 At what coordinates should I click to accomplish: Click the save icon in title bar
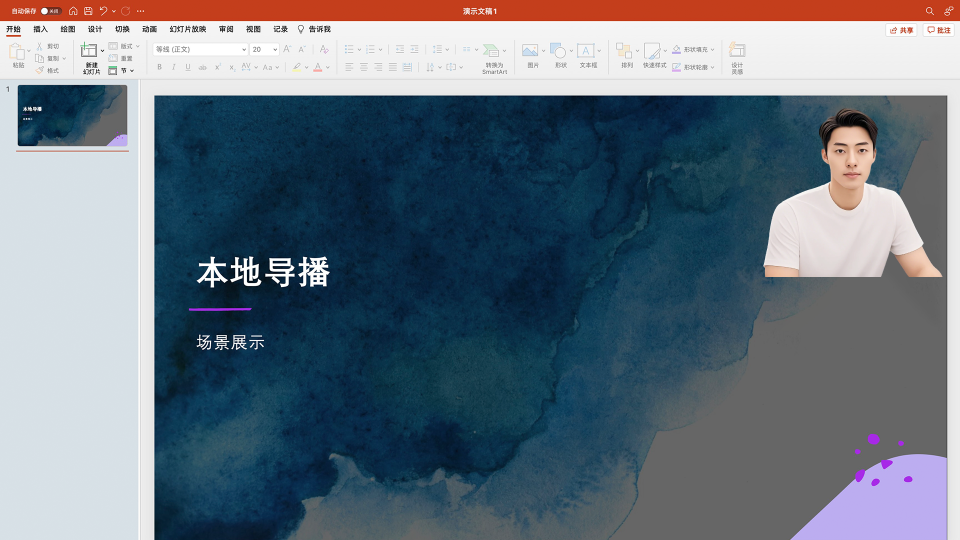[88, 11]
